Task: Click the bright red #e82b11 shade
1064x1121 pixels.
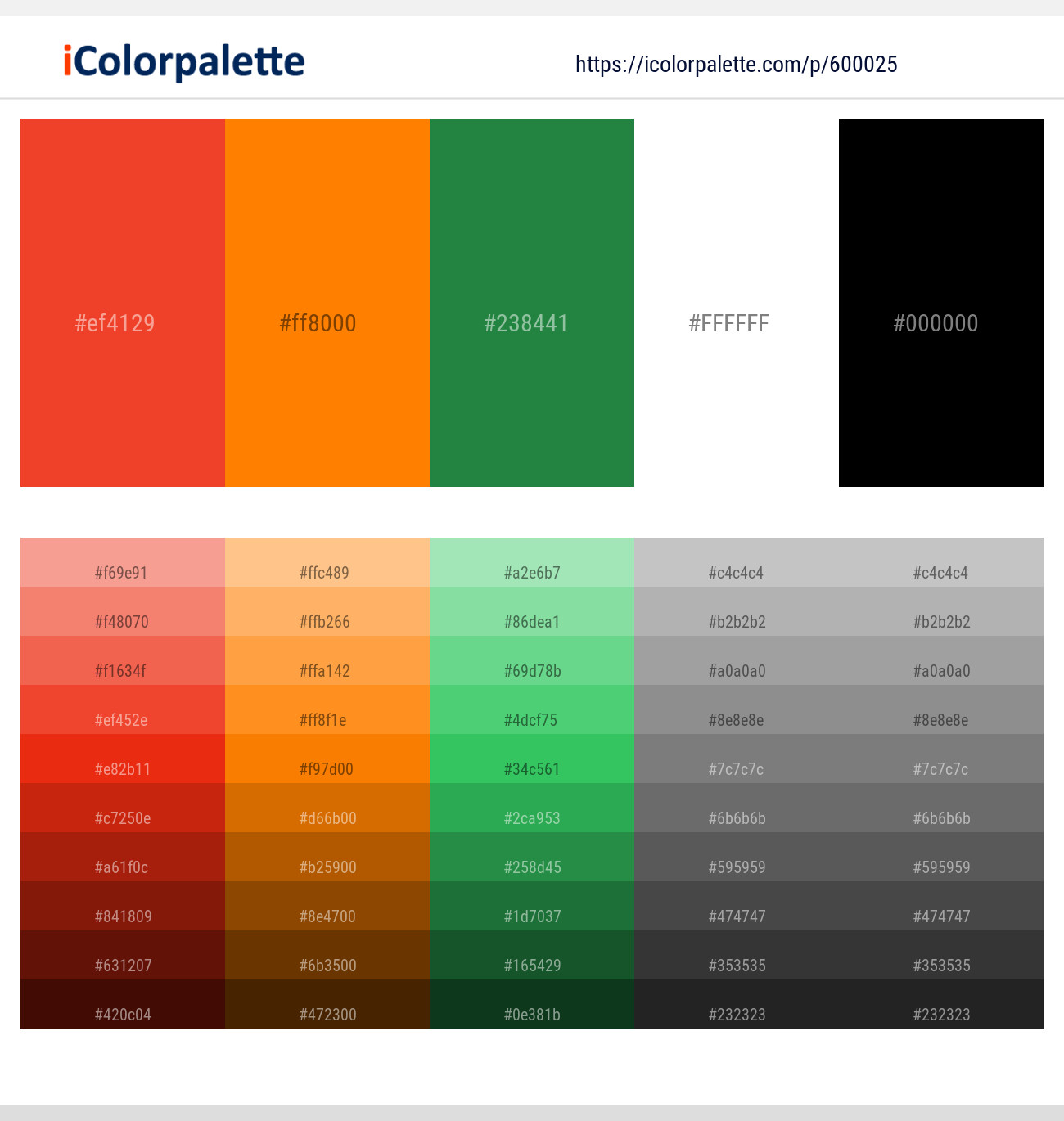Action: pyautogui.click(x=123, y=759)
